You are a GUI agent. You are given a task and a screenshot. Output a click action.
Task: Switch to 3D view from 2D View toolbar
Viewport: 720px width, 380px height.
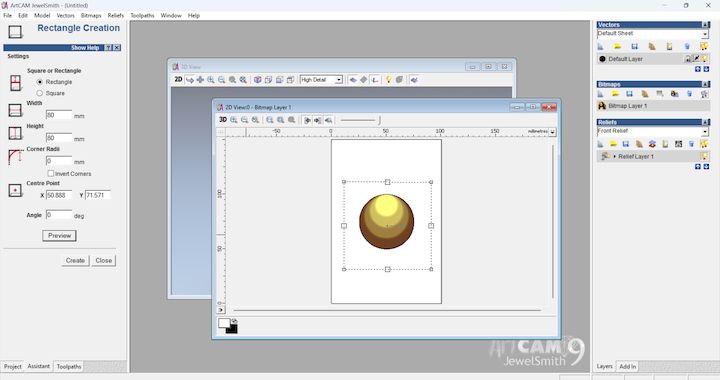click(223, 120)
